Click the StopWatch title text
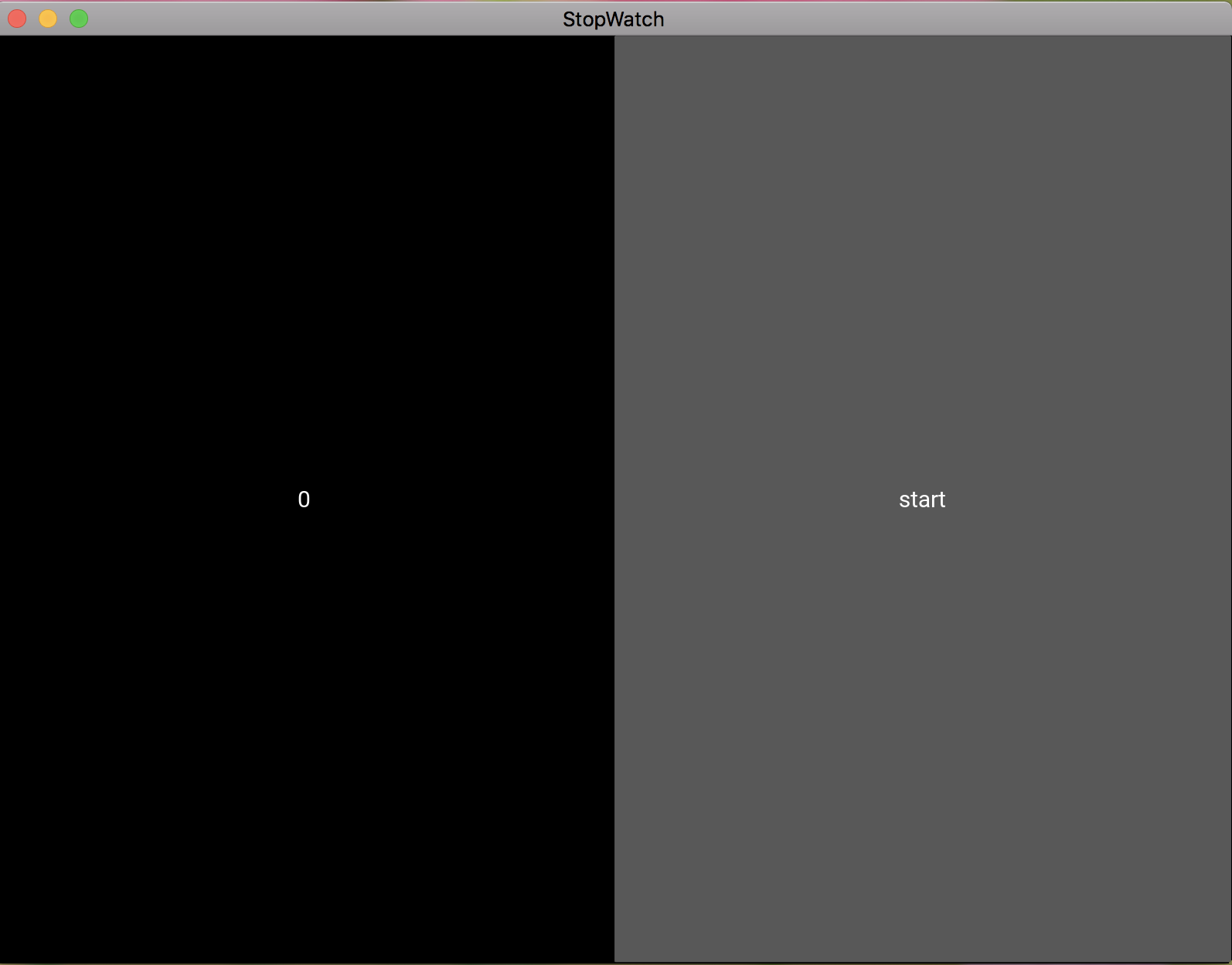 click(x=613, y=19)
